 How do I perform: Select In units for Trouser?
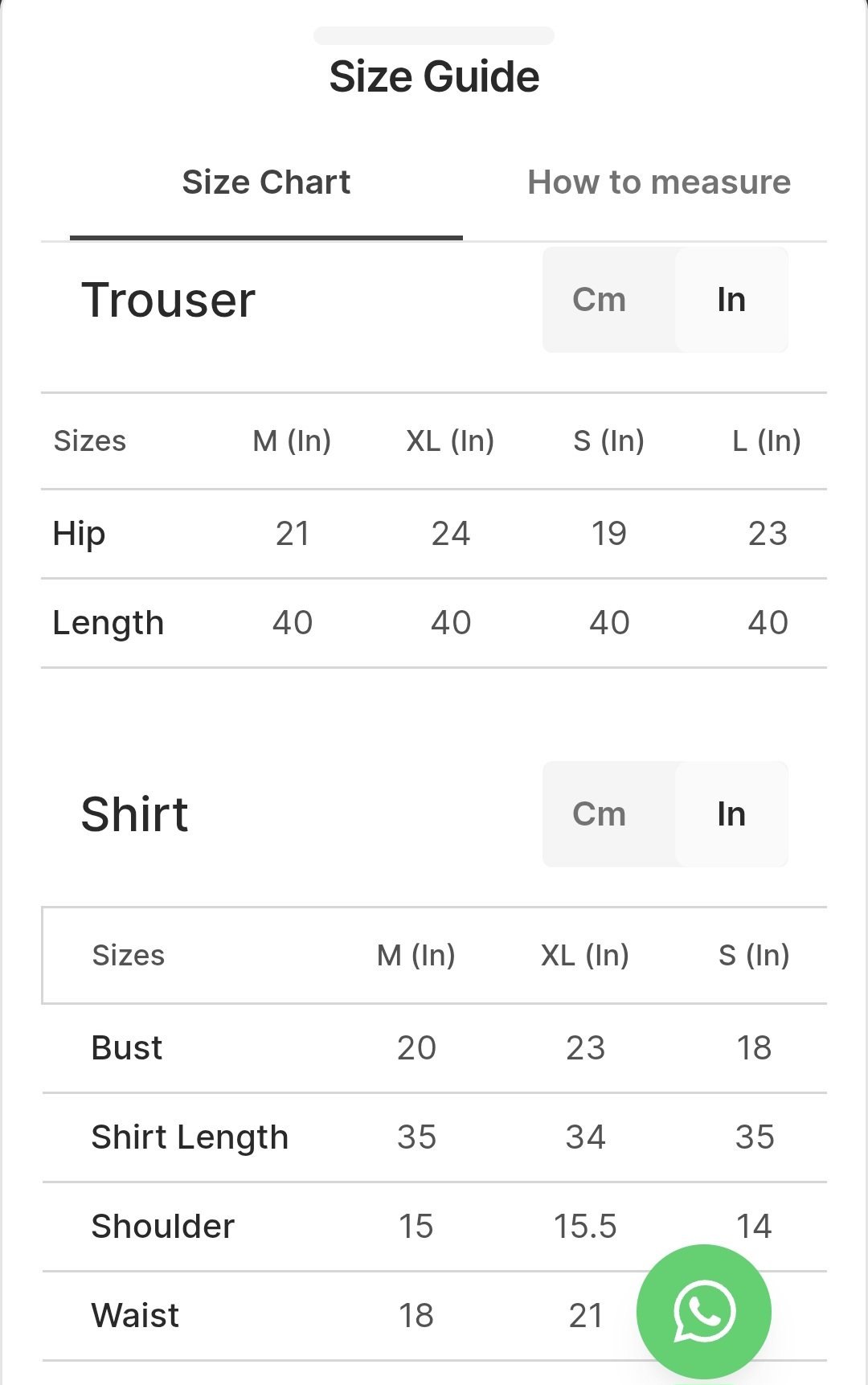[731, 300]
